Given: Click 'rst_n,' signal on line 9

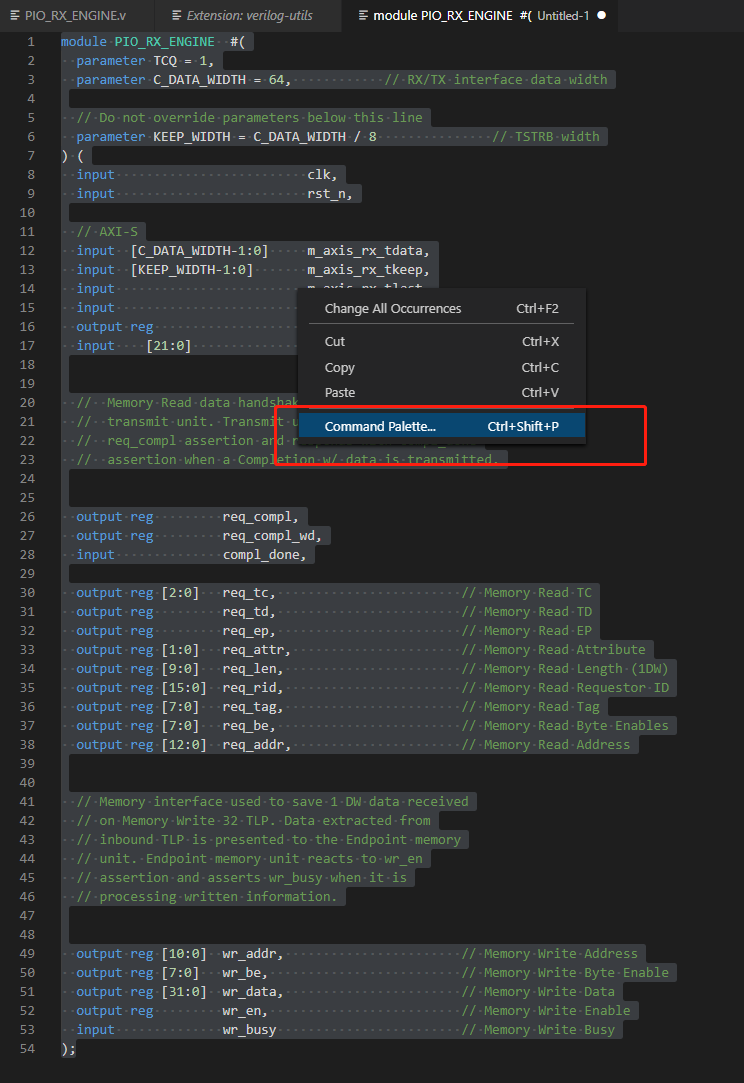Looking at the screenshot, I should (330, 194).
